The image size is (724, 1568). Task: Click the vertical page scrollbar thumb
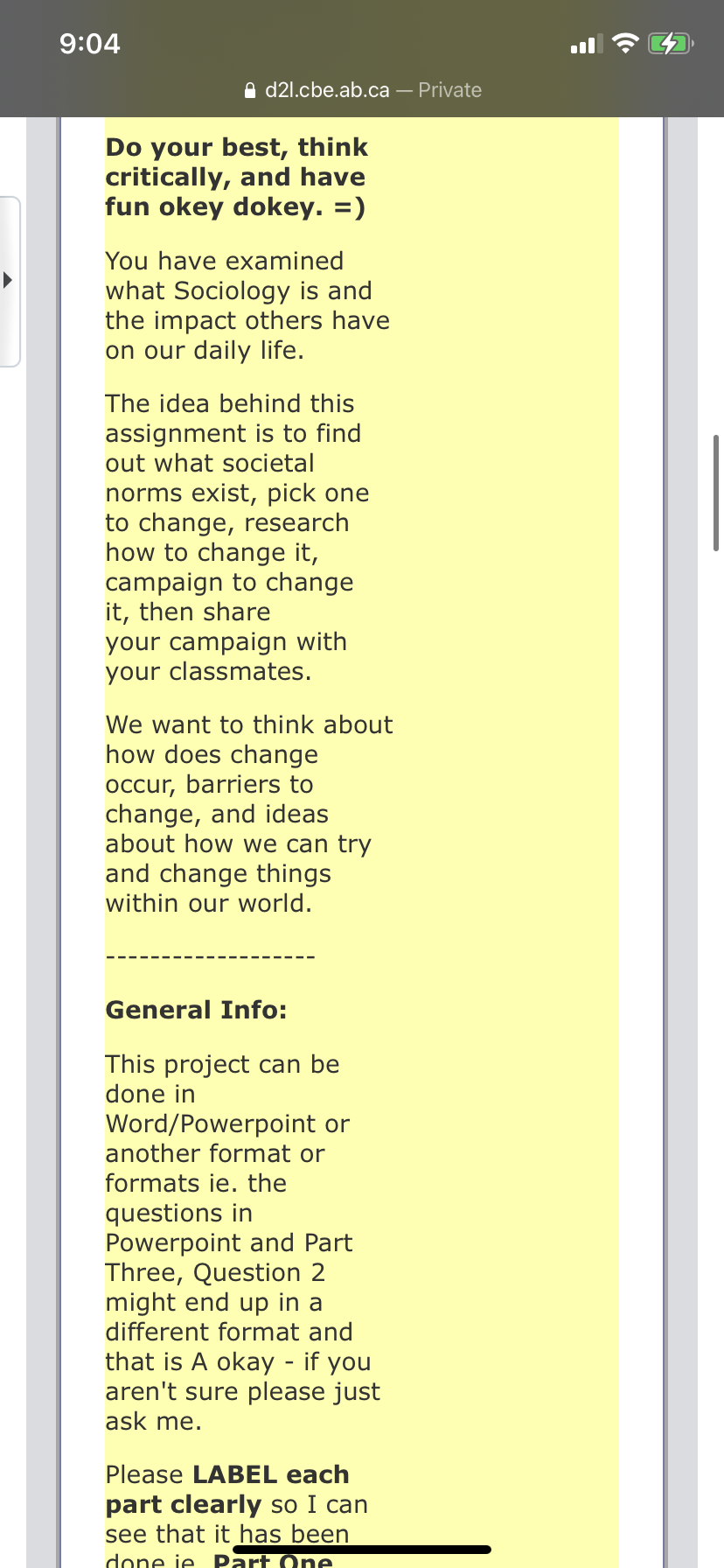(x=716, y=493)
